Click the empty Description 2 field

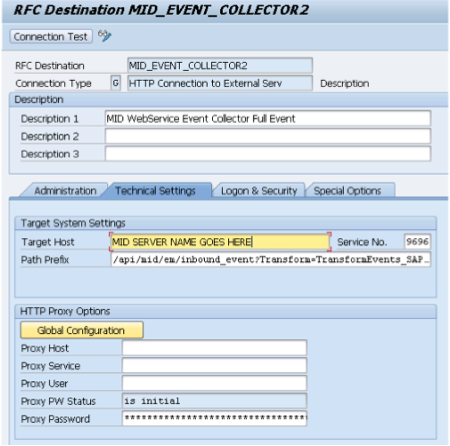click(x=268, y=136)
